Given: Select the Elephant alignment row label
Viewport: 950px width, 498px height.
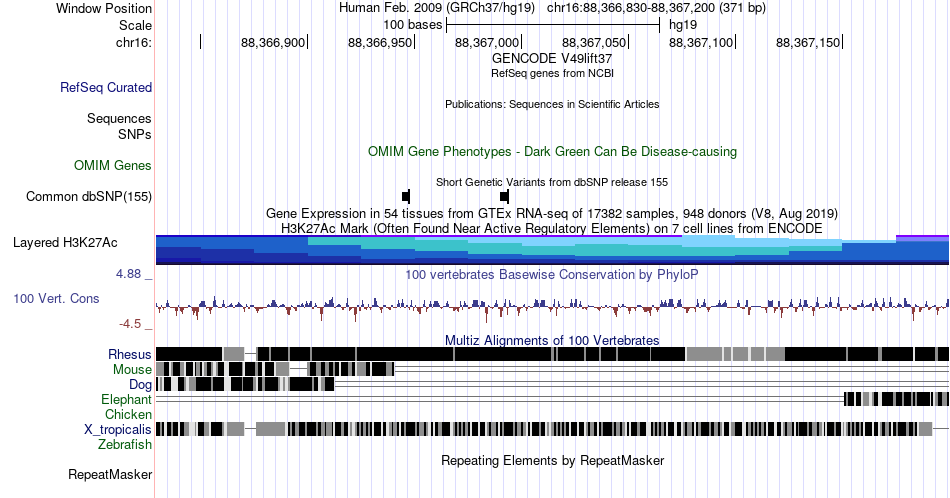Looking at the screenshot, I should coord(127,399).
